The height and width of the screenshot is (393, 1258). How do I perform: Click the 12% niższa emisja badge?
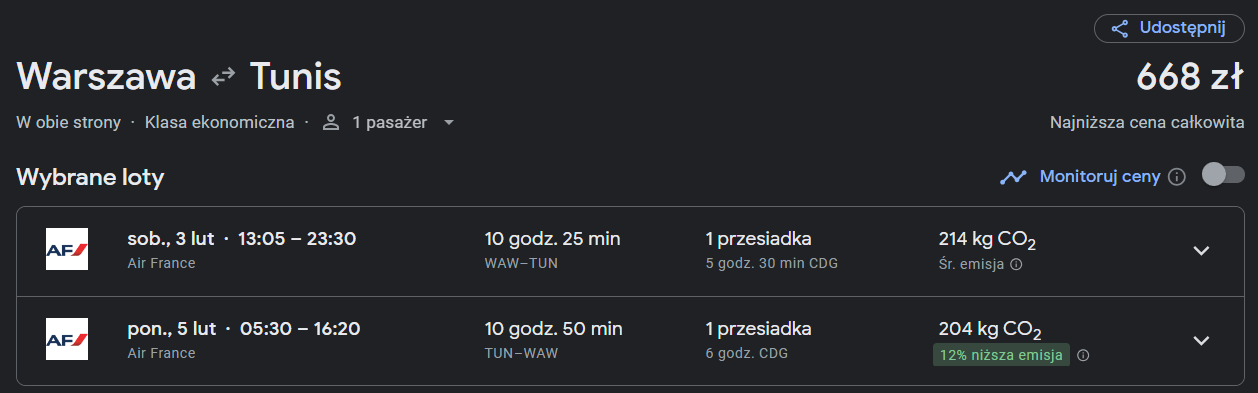[1001, 355]
